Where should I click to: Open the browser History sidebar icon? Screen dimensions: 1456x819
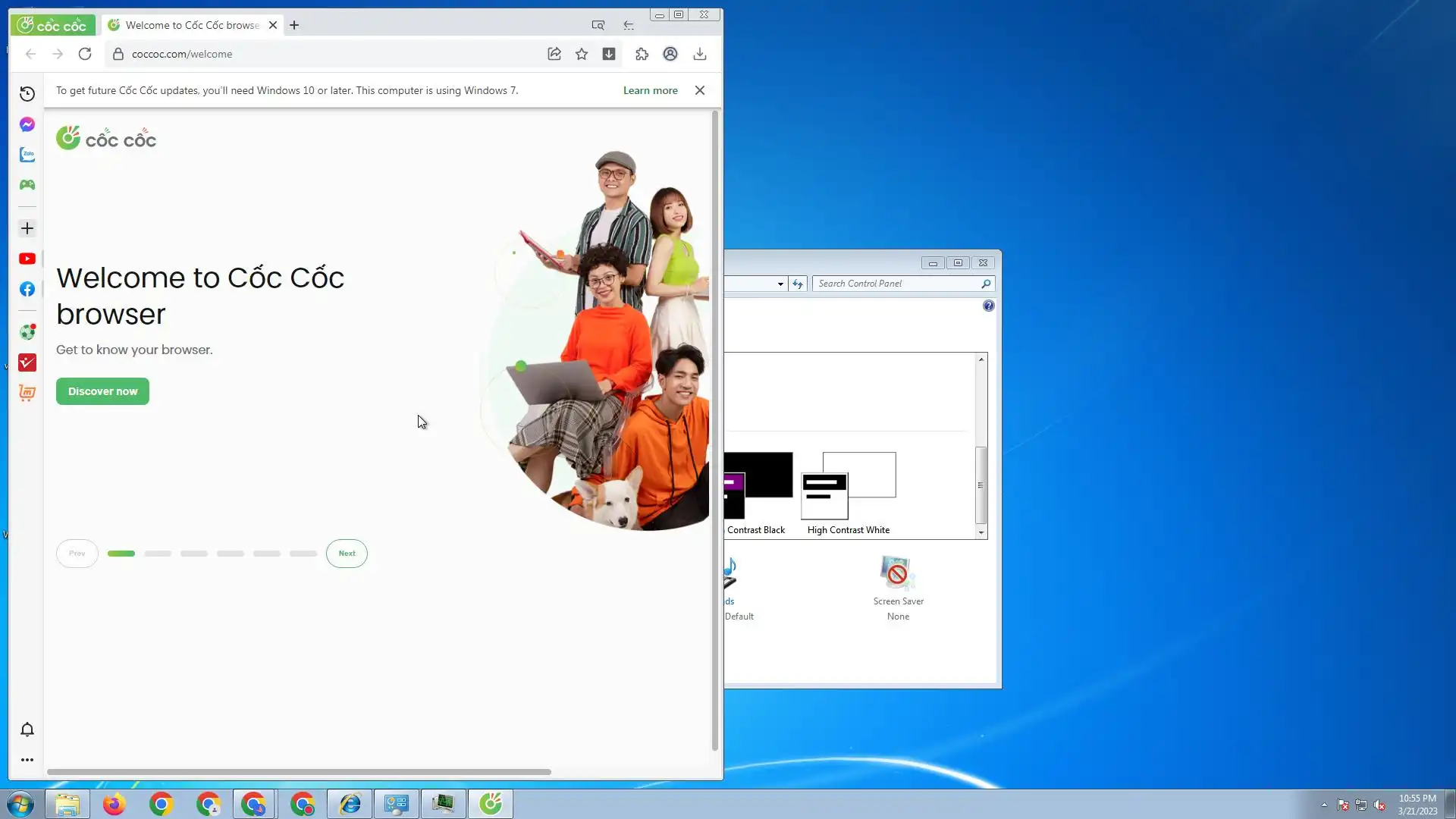pos(27,94)
